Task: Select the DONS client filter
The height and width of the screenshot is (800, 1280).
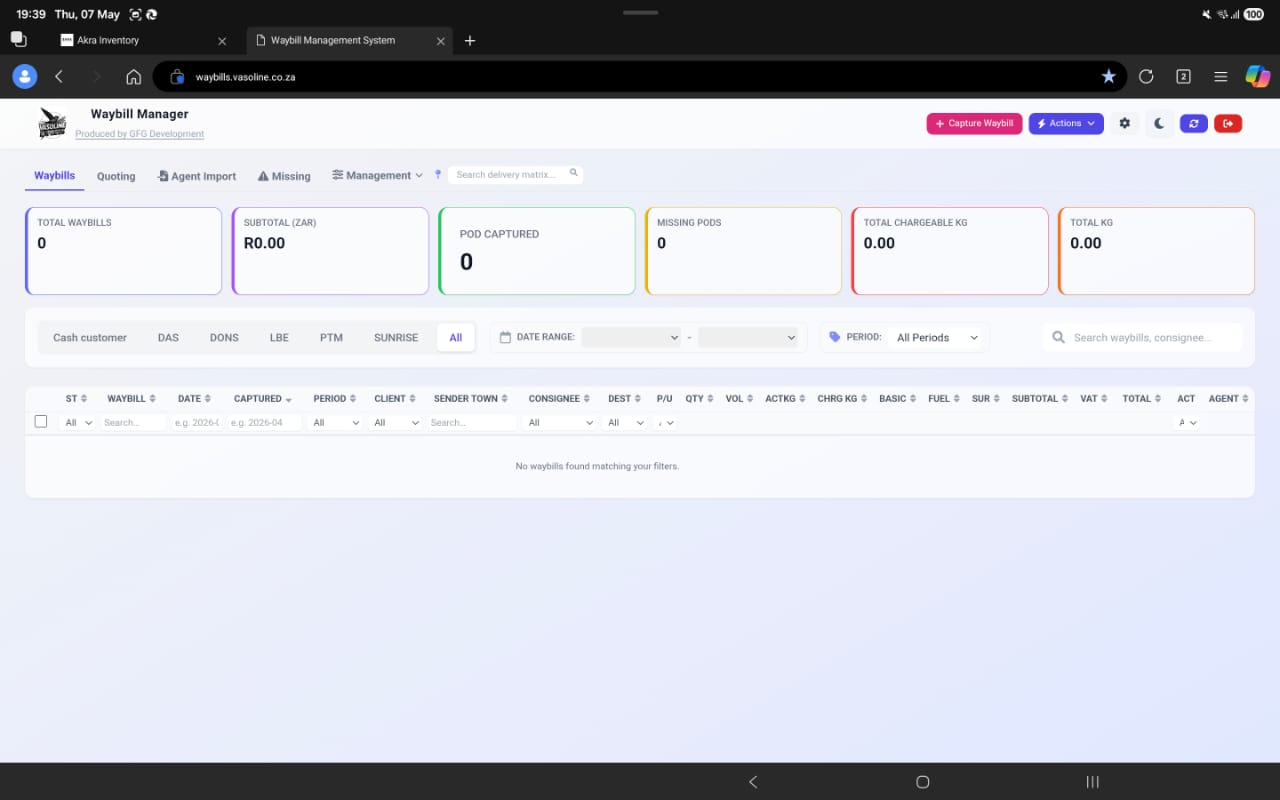Action: (x=224, y=337)
